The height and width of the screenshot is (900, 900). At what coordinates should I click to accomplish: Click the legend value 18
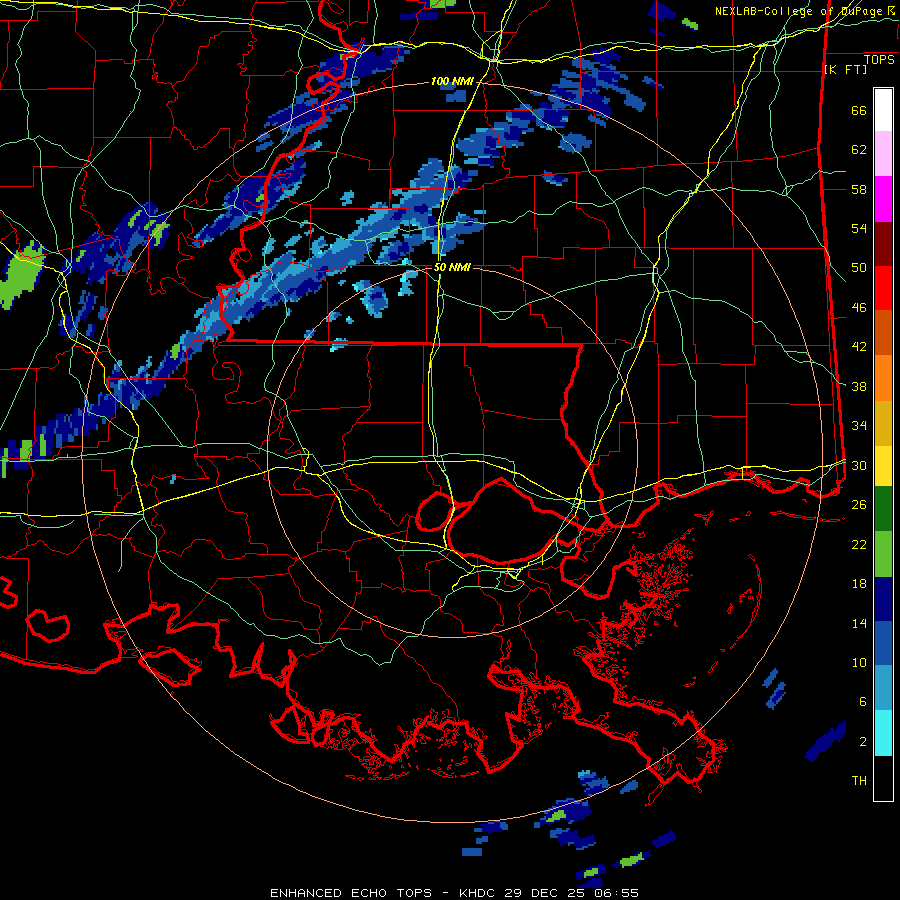pyautogui.click(x=859, y=584)
